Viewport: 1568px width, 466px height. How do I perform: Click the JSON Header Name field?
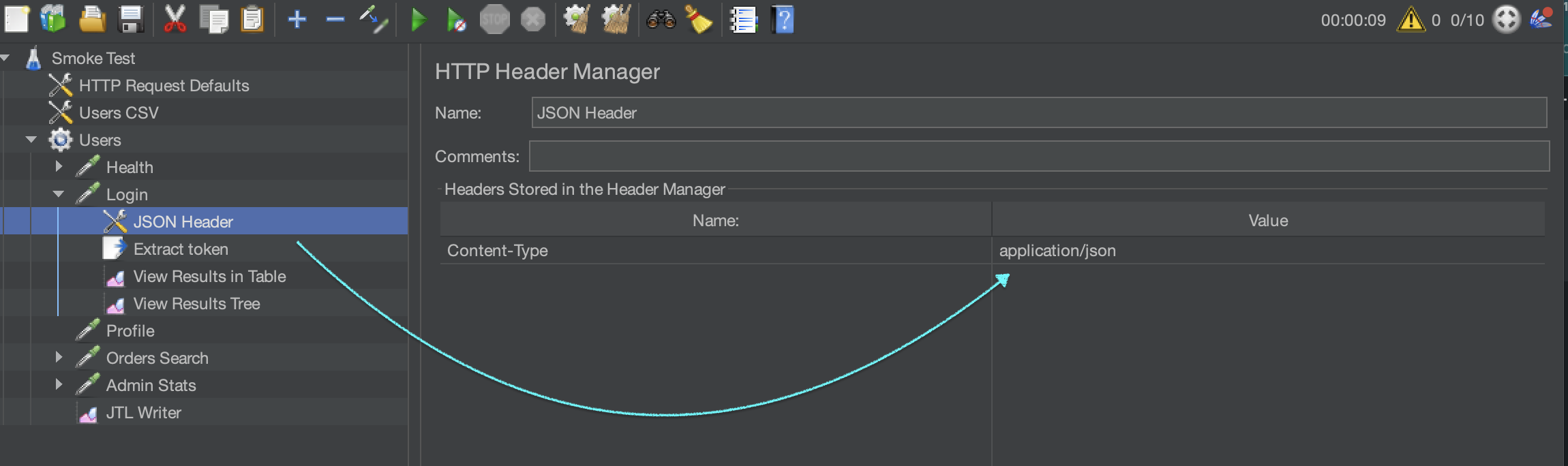click(1038, 113)
